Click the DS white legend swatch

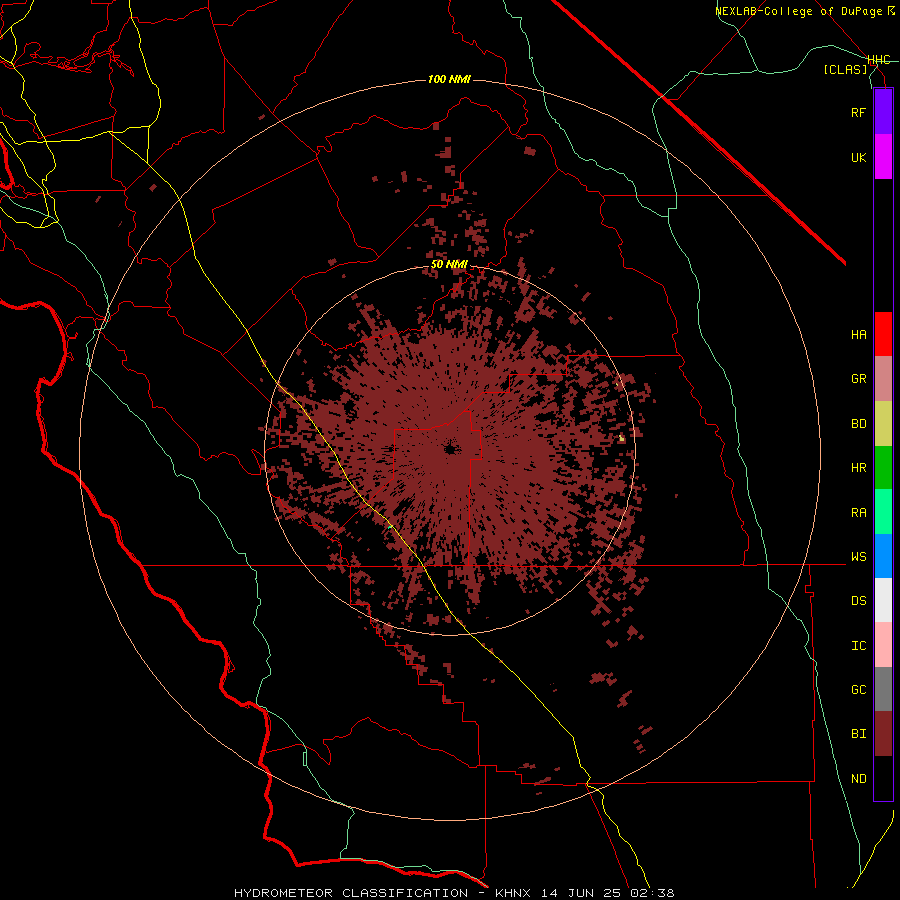point(883,600)
